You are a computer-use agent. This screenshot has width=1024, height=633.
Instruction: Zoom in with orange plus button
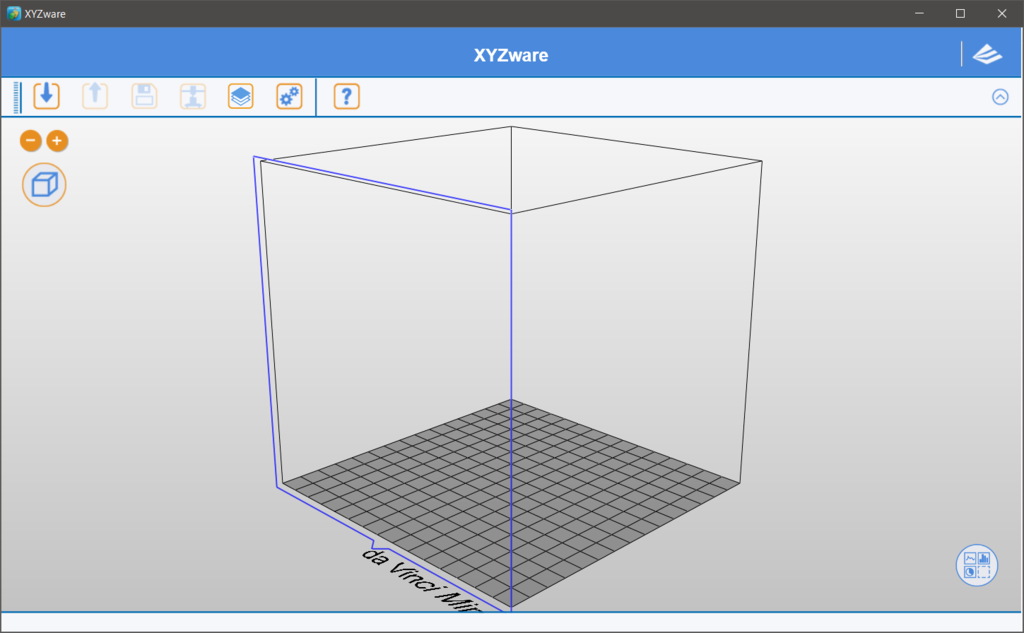pos(57,140)
